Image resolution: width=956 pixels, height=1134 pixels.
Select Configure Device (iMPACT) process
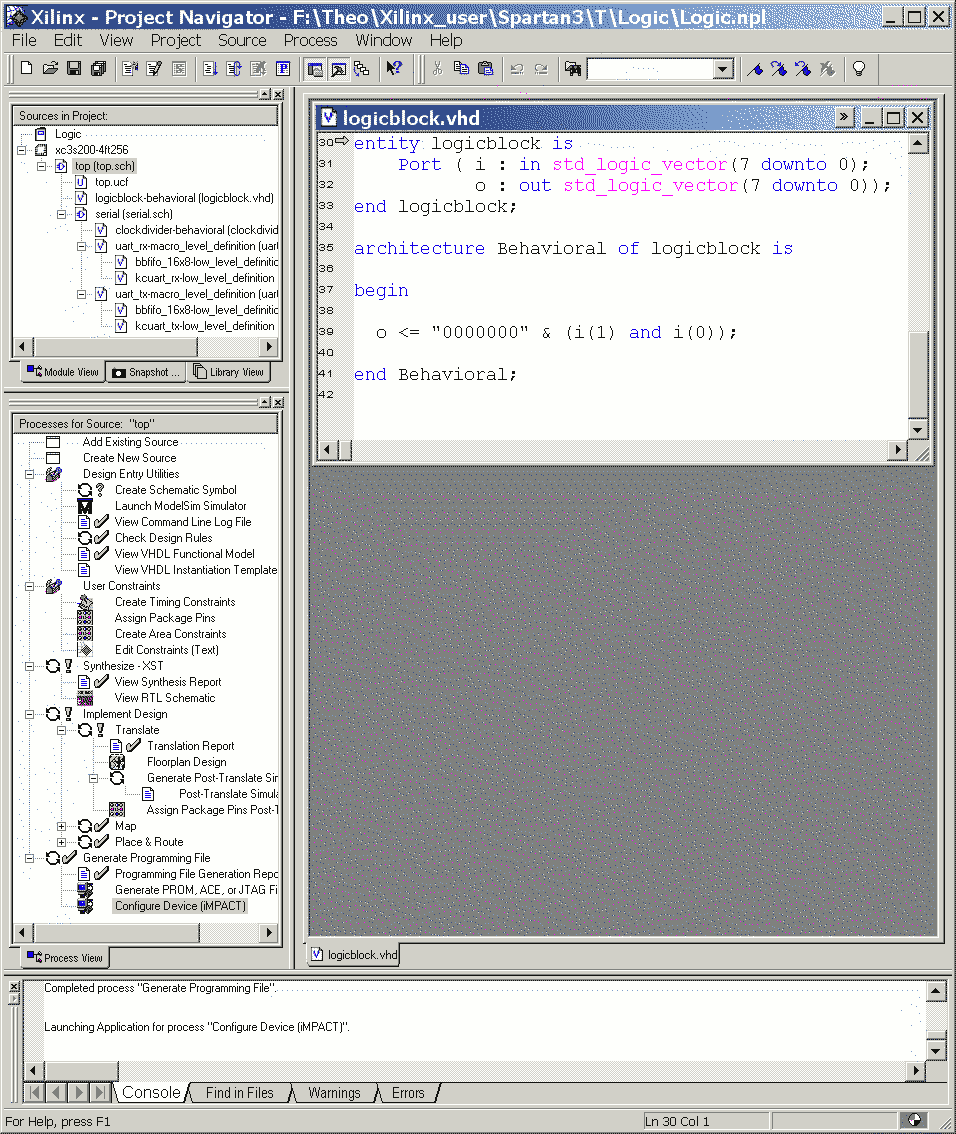click(180, 906)
